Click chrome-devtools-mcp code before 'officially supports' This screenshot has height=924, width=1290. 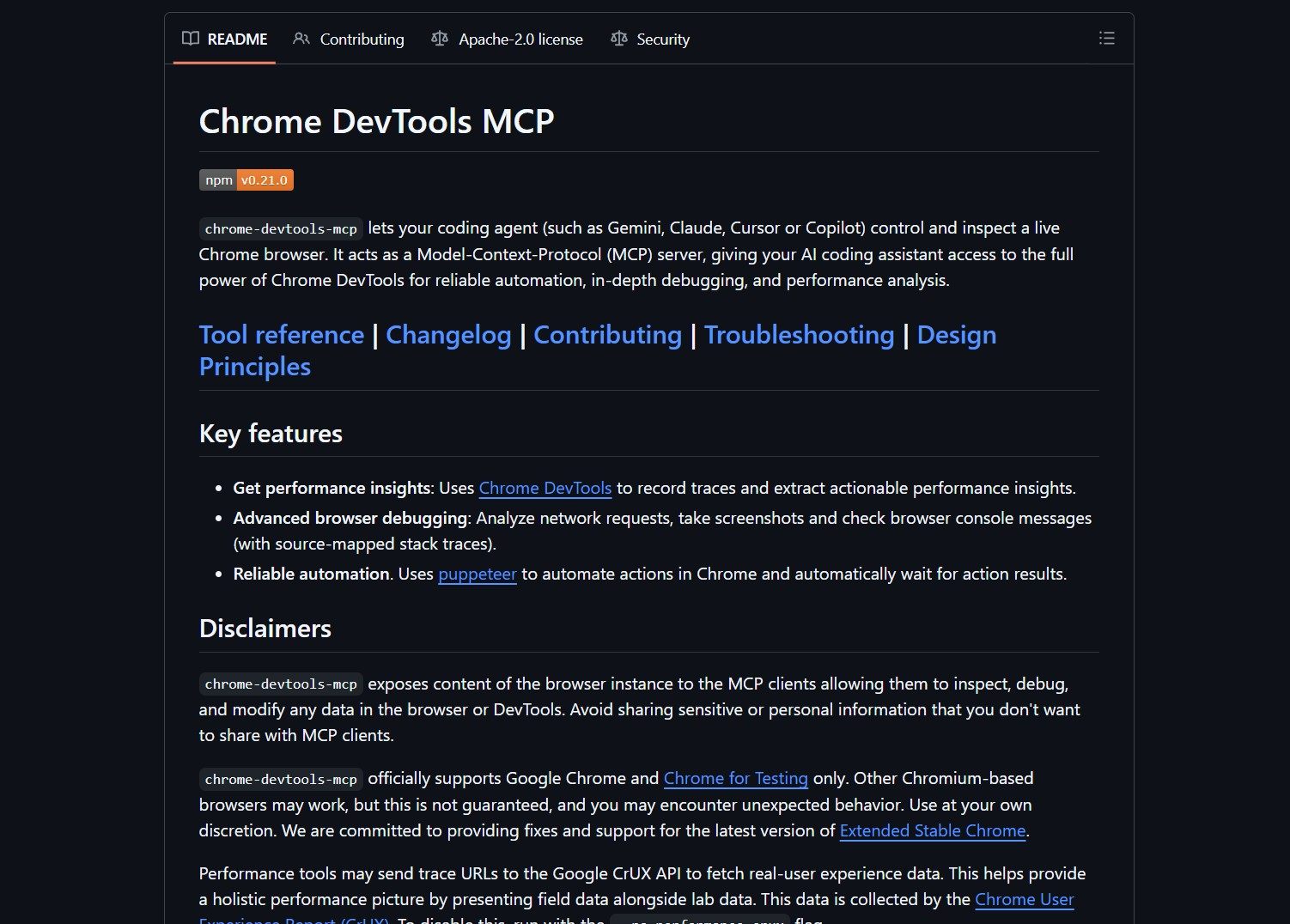tap(281, 779)
